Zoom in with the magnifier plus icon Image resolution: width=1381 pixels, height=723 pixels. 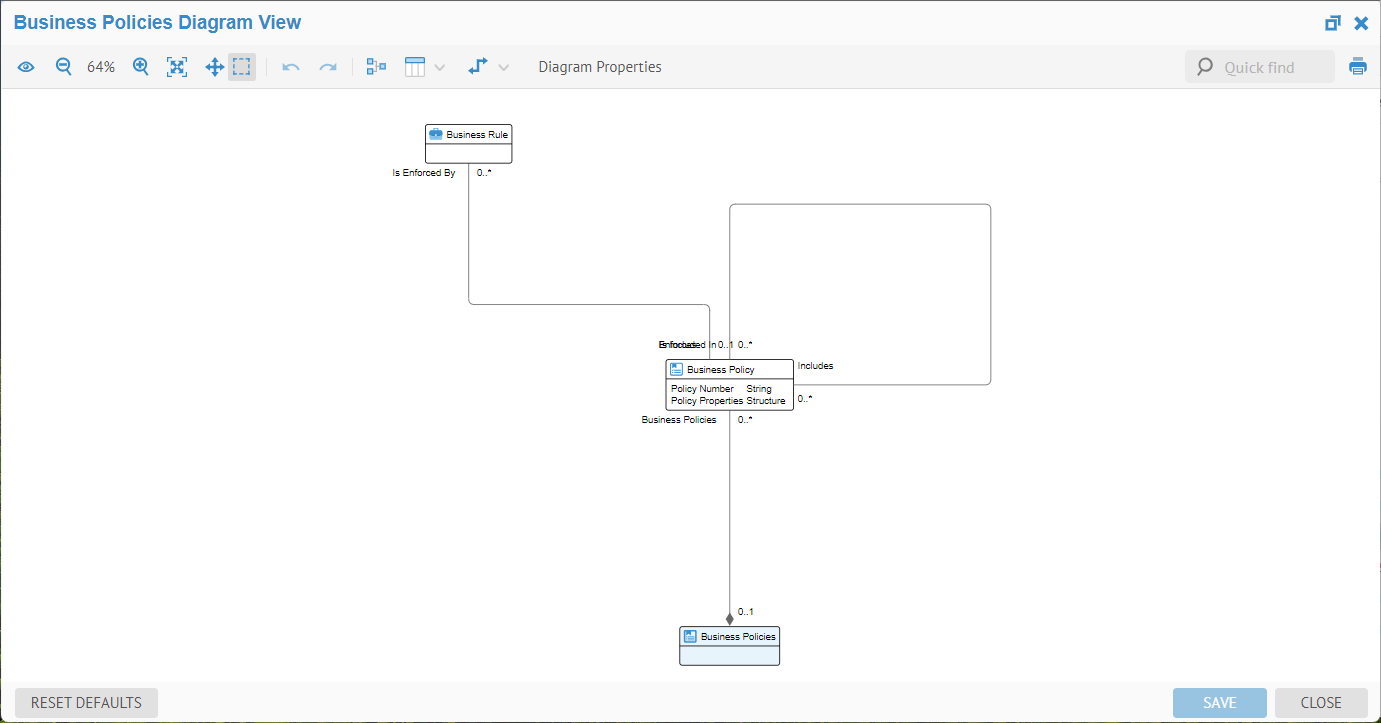[141, 67]
